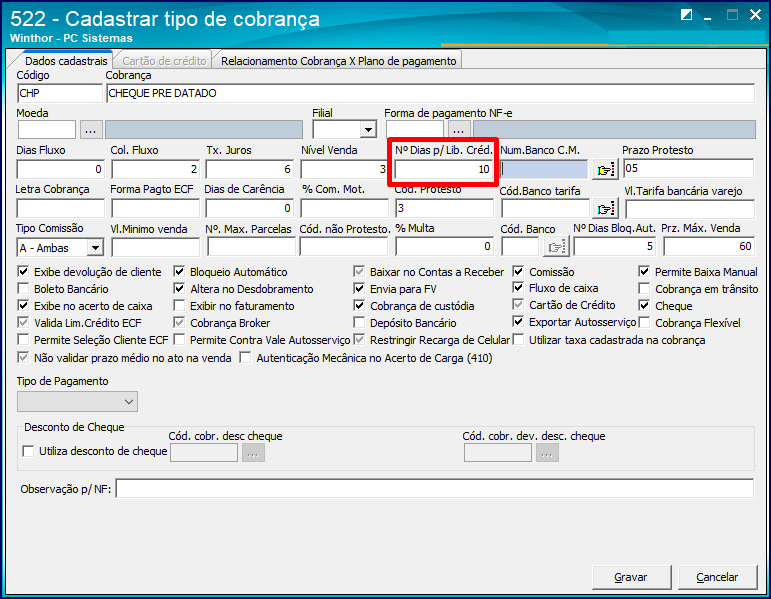Click the Letra Cobrança field
Viewport: 771px width, 599px height.
[60, 209]
